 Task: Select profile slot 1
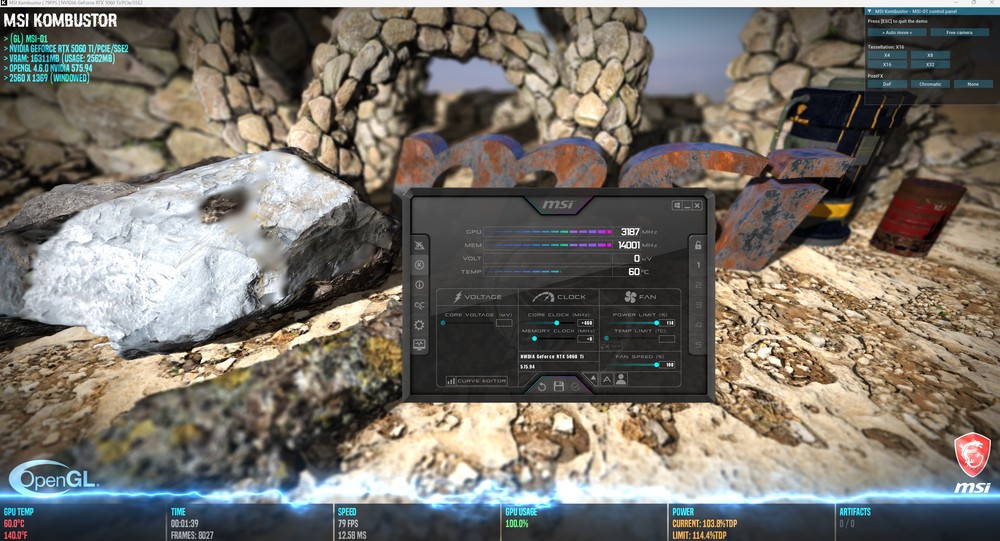coord(698,265)
